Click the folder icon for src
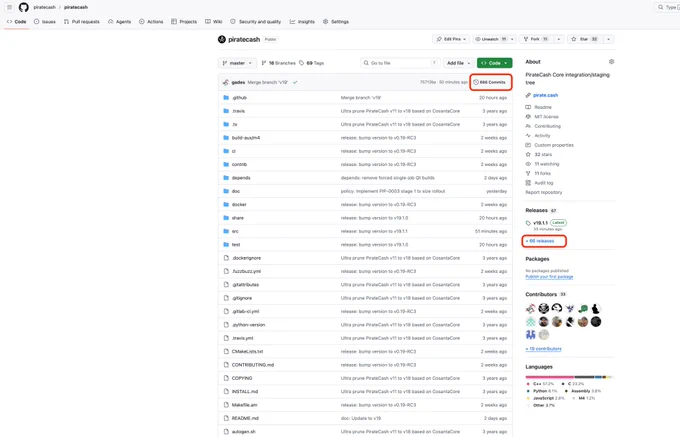The height and width of the screenshot is (437, 680). (226, 231)
